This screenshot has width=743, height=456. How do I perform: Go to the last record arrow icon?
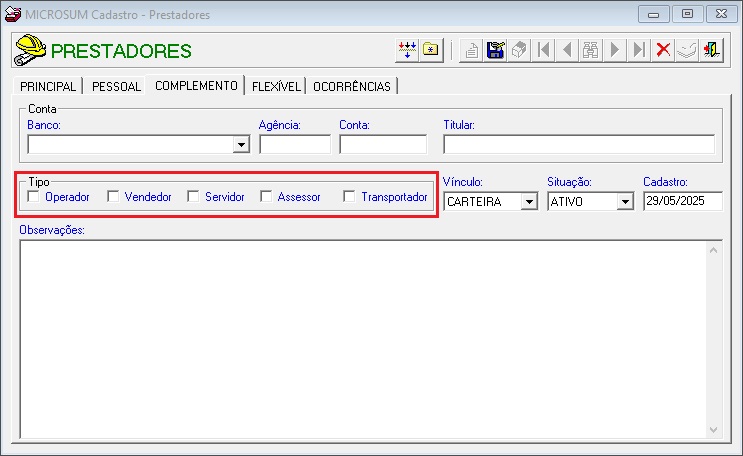tap(638, 50)
